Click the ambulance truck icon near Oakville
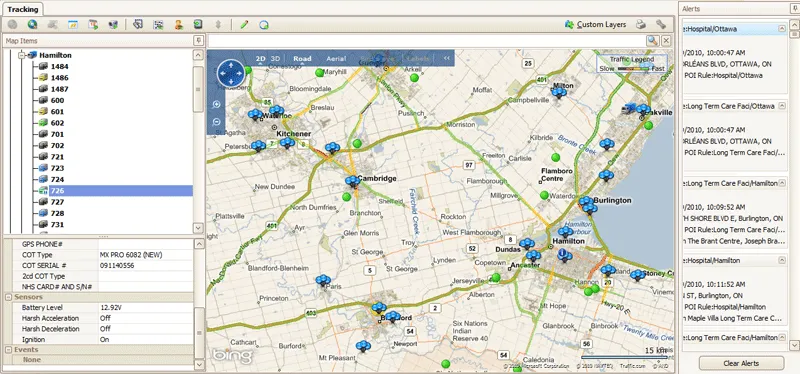800x374 pixels. pyautogui.click(x=629, y=108)
